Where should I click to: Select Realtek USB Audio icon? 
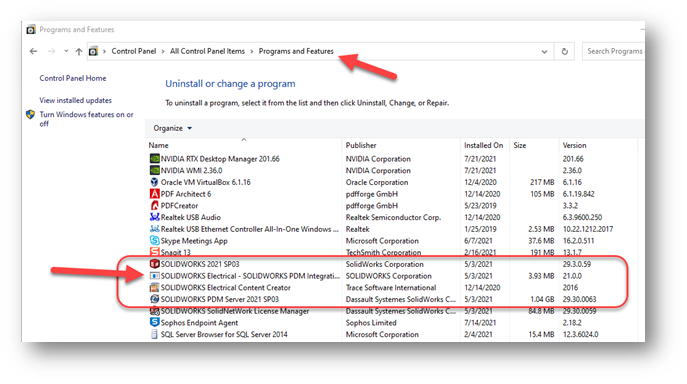click(154, 217)
